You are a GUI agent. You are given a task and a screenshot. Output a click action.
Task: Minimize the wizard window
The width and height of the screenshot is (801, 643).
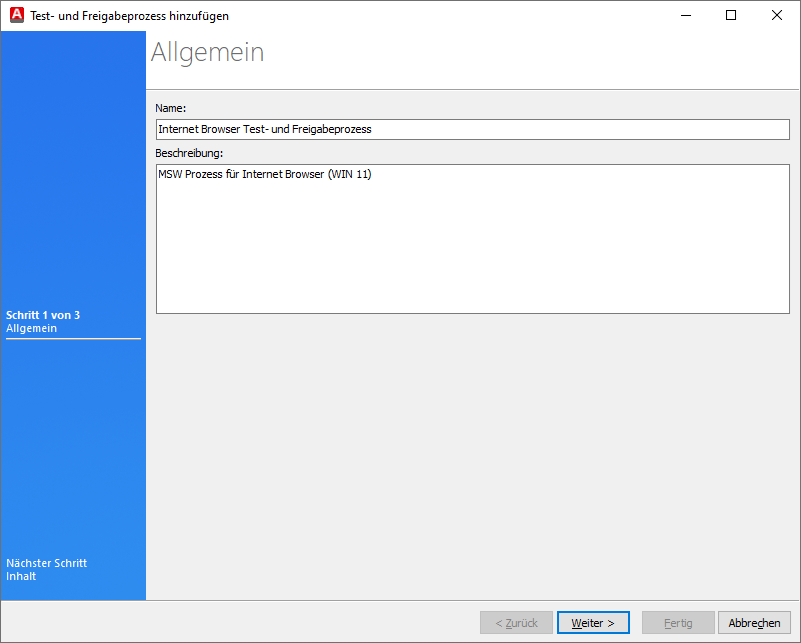click(686, 15)
